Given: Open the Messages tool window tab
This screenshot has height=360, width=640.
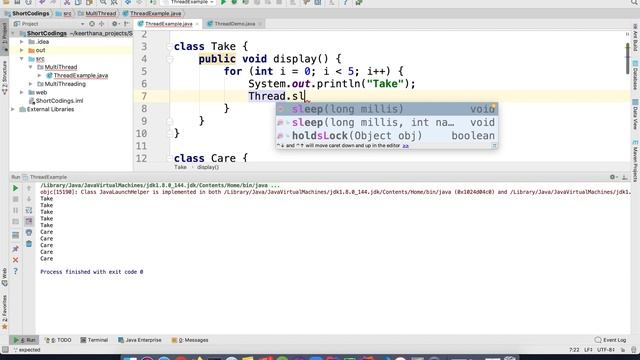Looking at the screenshot, I should (190, 340).
